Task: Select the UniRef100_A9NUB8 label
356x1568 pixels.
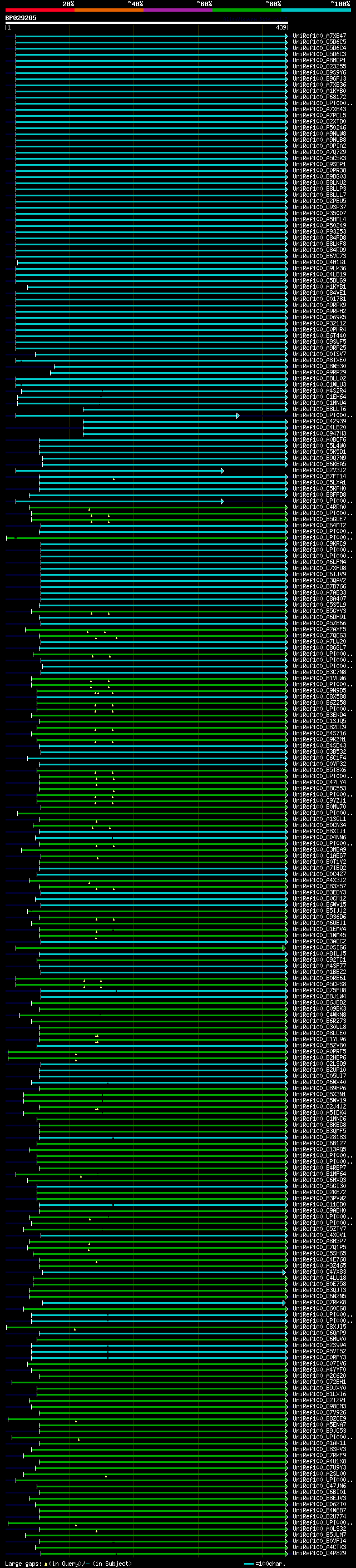Action: click(x=319, y=140)
